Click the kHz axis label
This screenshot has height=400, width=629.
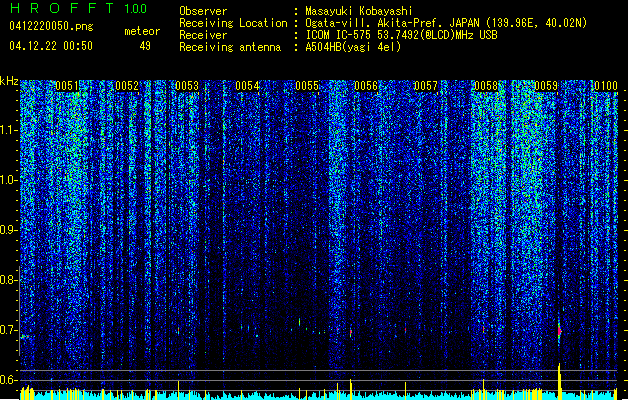pyautogui.click(x=9, y=81)
